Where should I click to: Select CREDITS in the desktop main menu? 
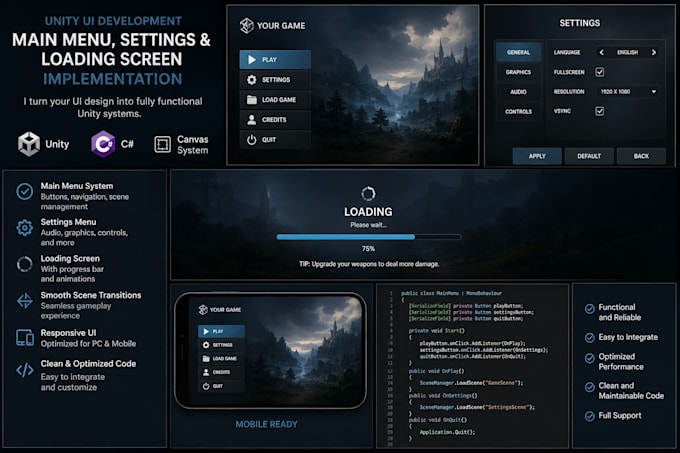tap(275, 120)
